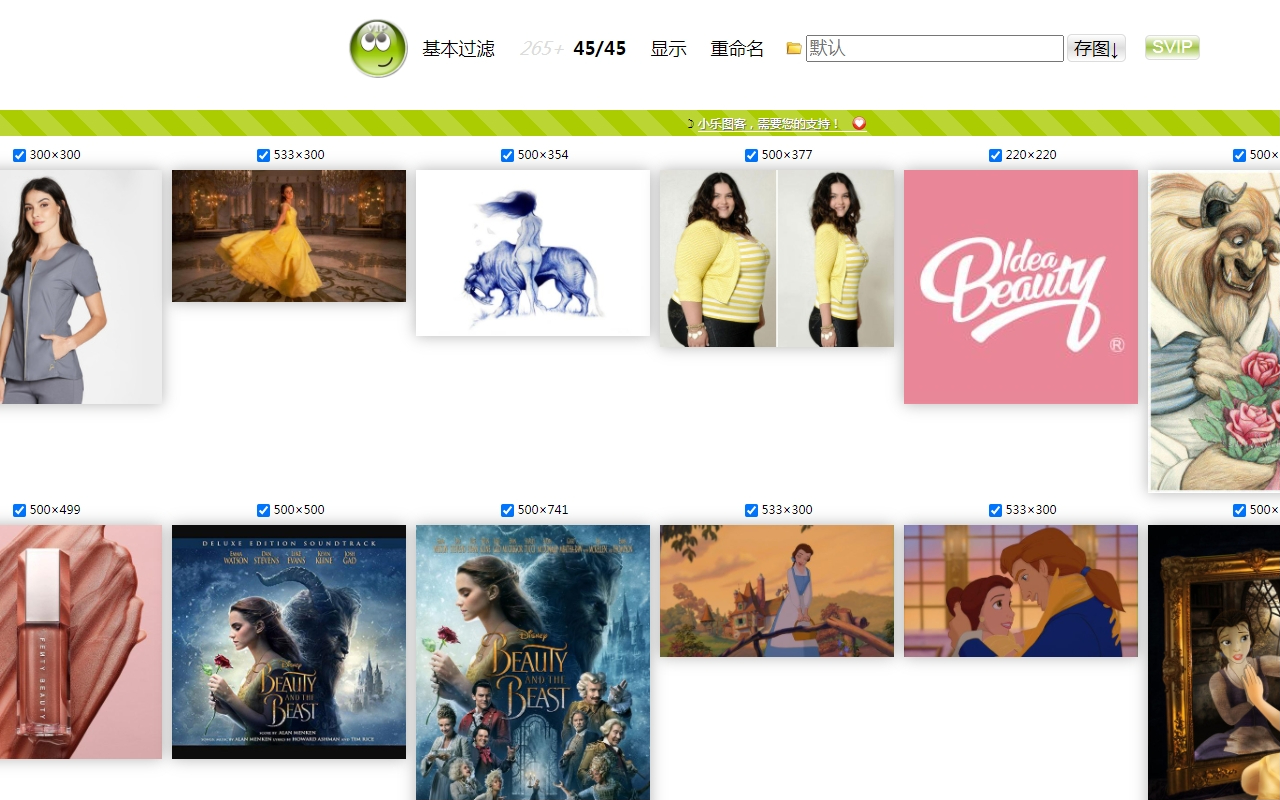This screenshot has height=800, width=1280.
Task: Deselect the 220×220 Idea Beauty logo image
Action: pos(995,155)
